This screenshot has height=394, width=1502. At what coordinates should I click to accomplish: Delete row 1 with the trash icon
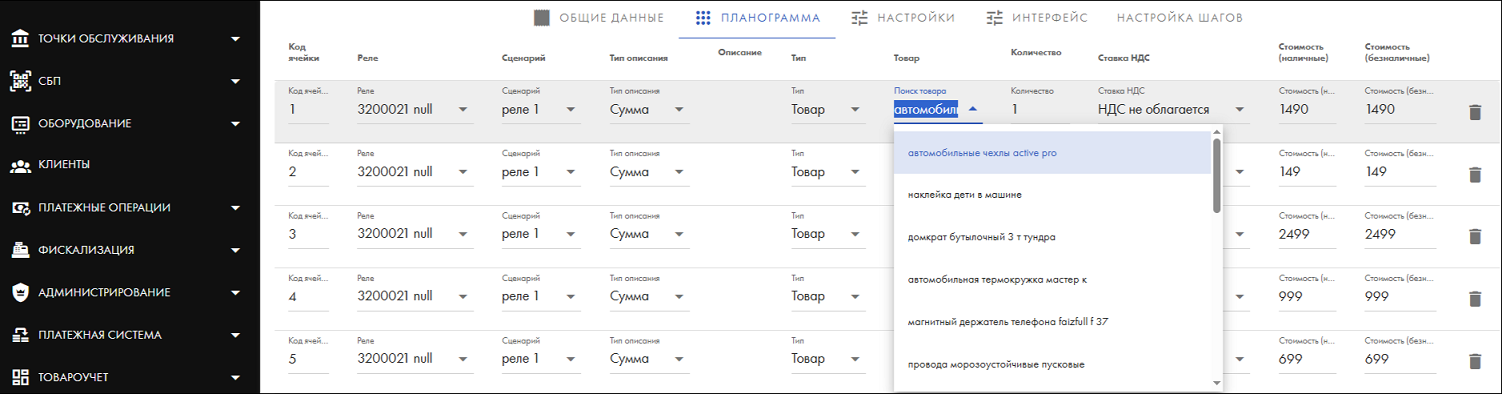tap(1474, 112)
